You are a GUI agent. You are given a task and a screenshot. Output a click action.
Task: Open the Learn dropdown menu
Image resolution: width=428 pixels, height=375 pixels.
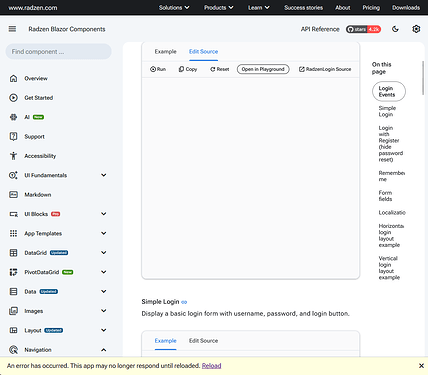pos(259,7)
